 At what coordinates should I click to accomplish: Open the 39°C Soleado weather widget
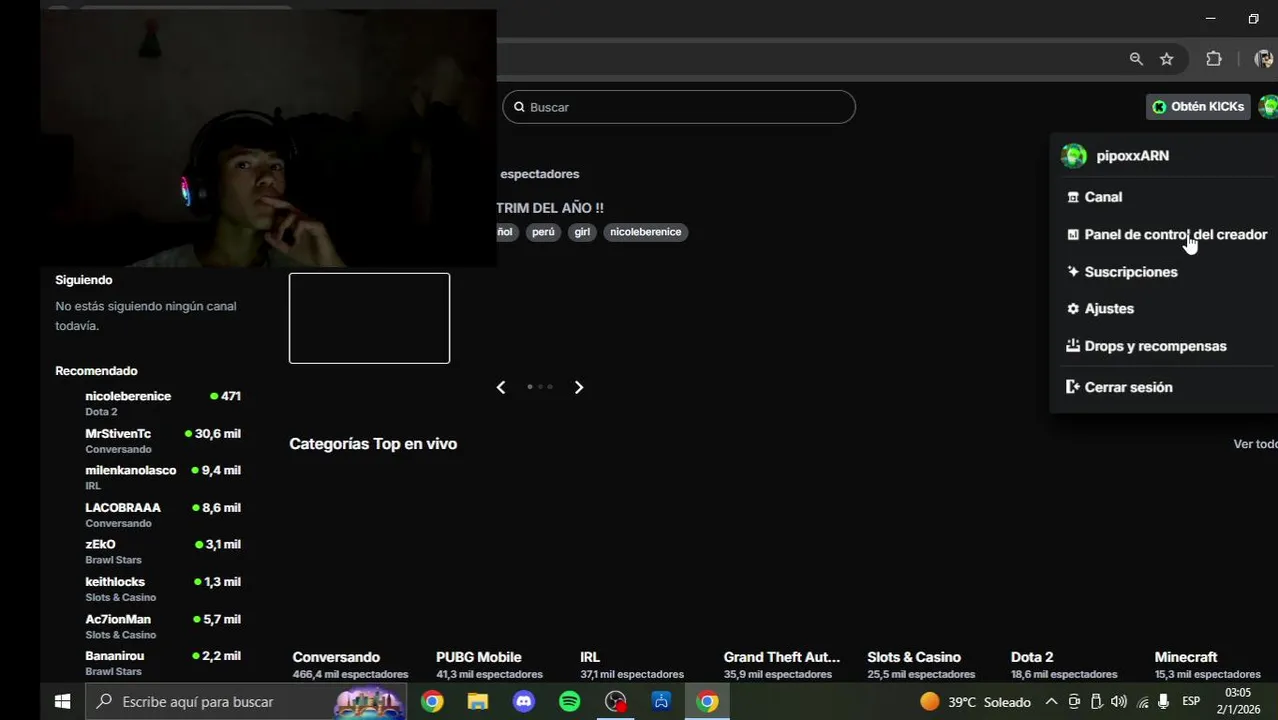pos(975,702)
